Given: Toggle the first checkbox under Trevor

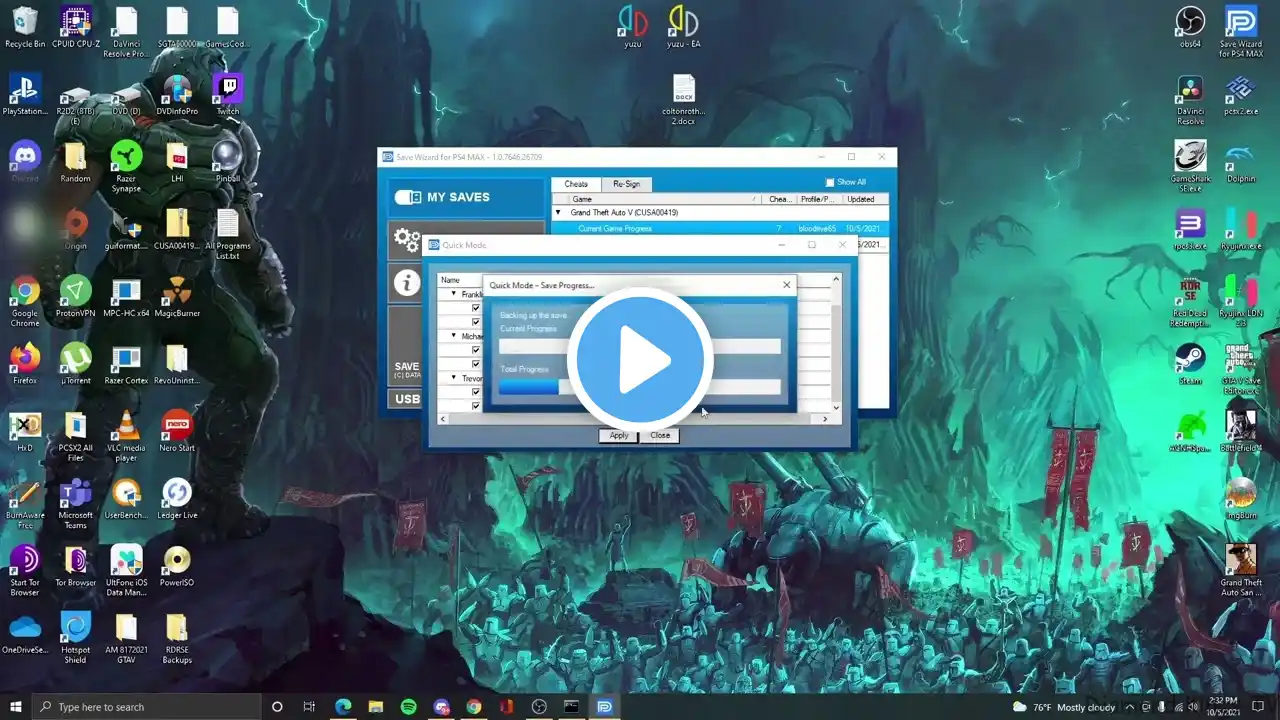Looking at the screenshot, I should click(476, 393).
